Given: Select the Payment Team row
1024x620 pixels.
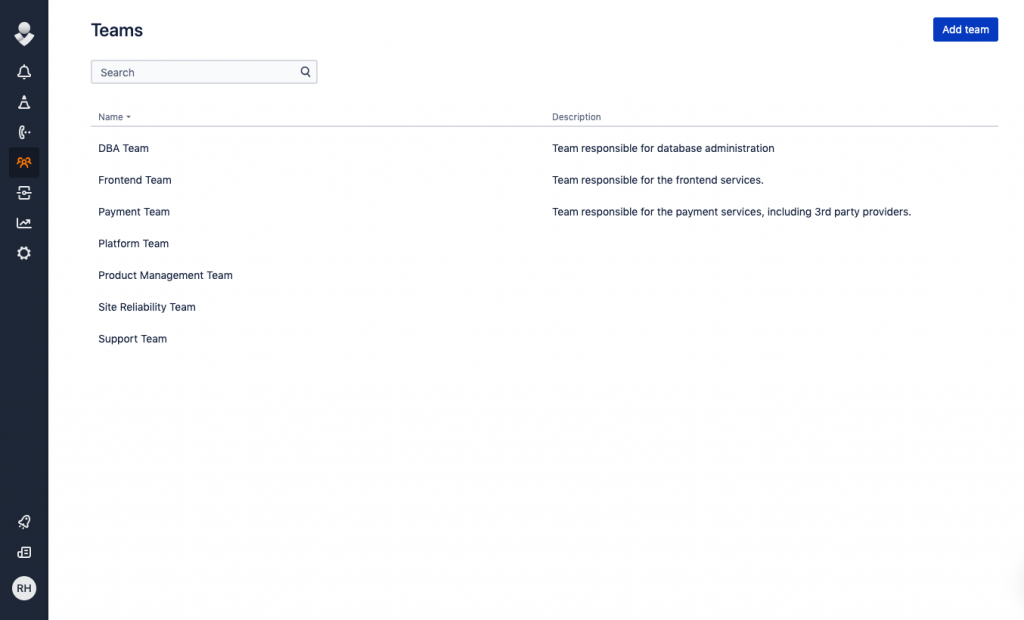Looking at the screenshot, I should [134, 212].
